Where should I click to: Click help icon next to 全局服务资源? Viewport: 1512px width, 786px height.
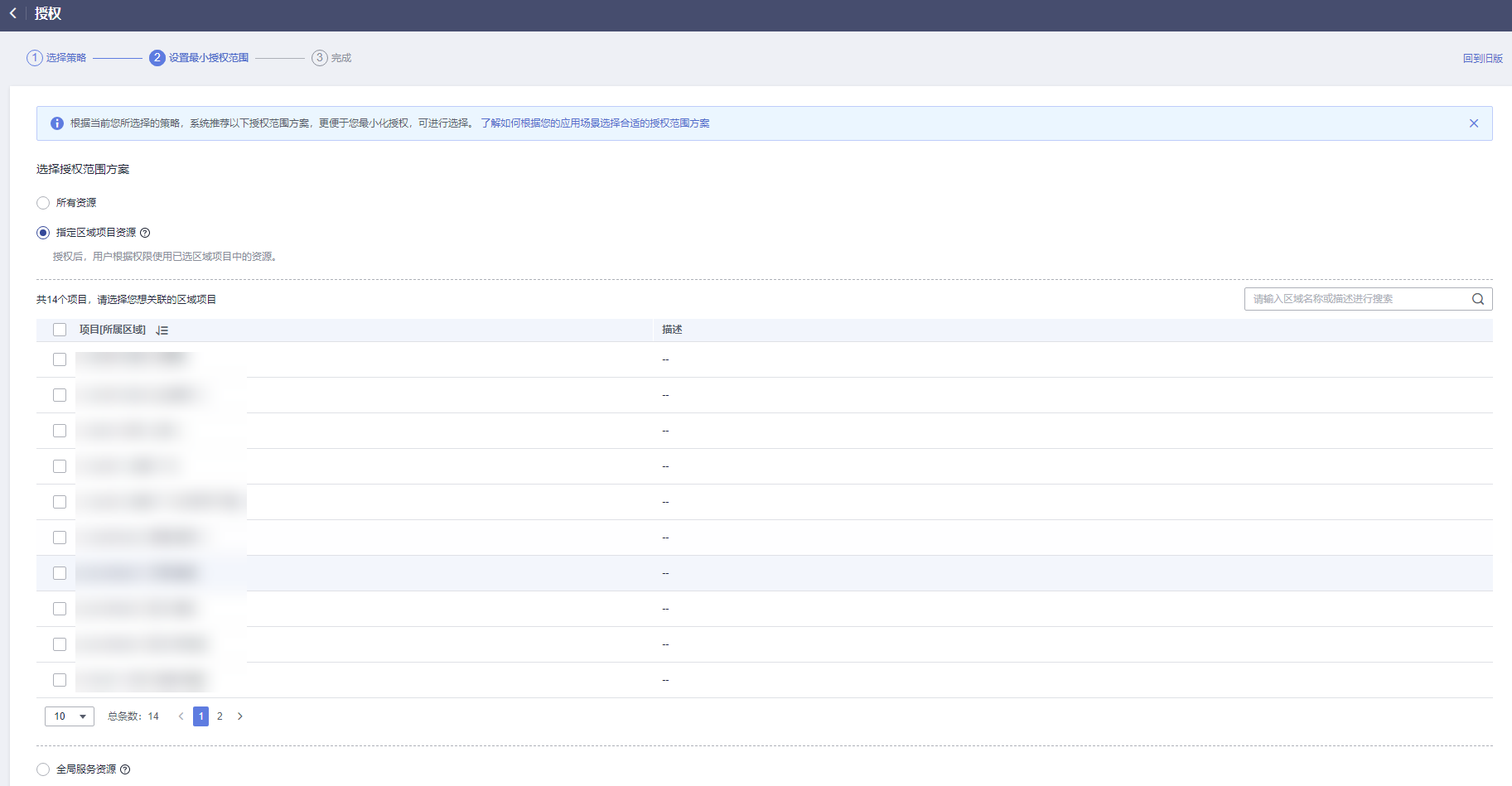click(x=125, y=769)
